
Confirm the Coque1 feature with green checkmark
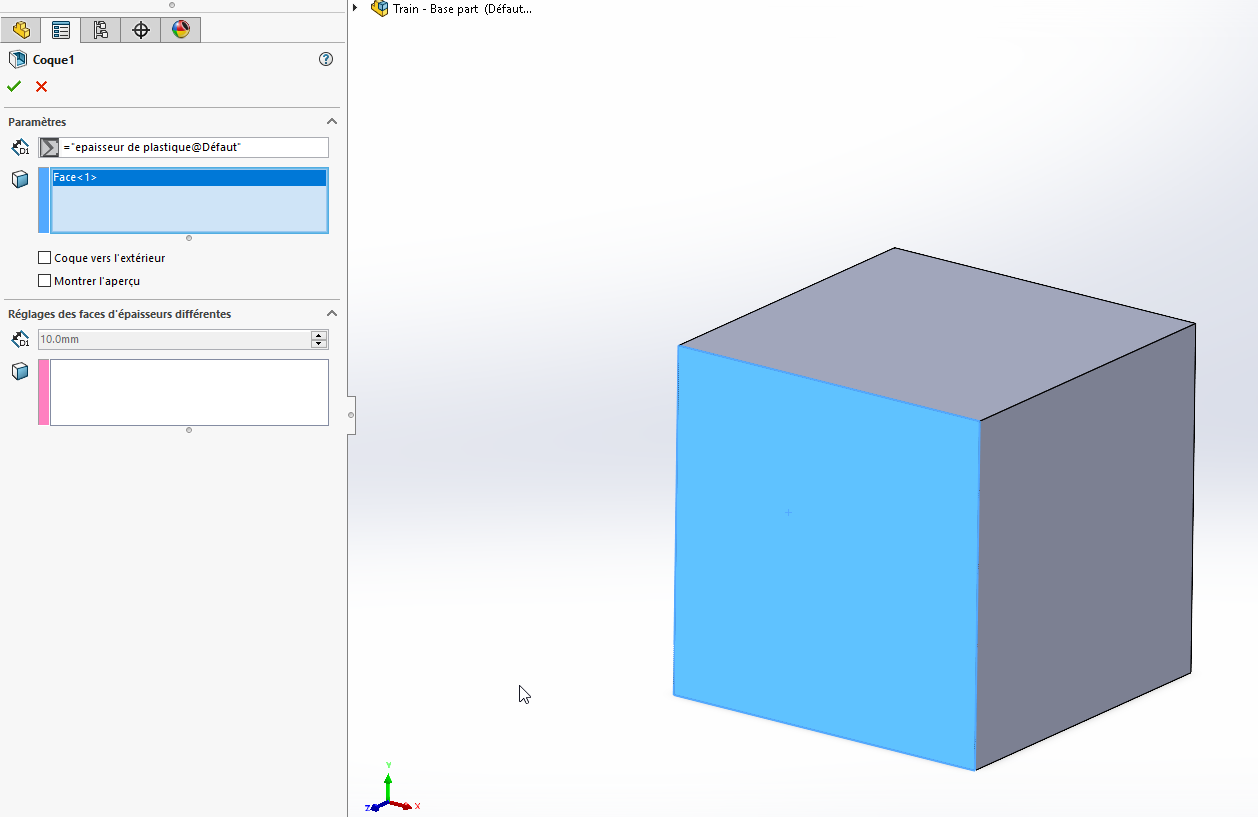(14, 87)
